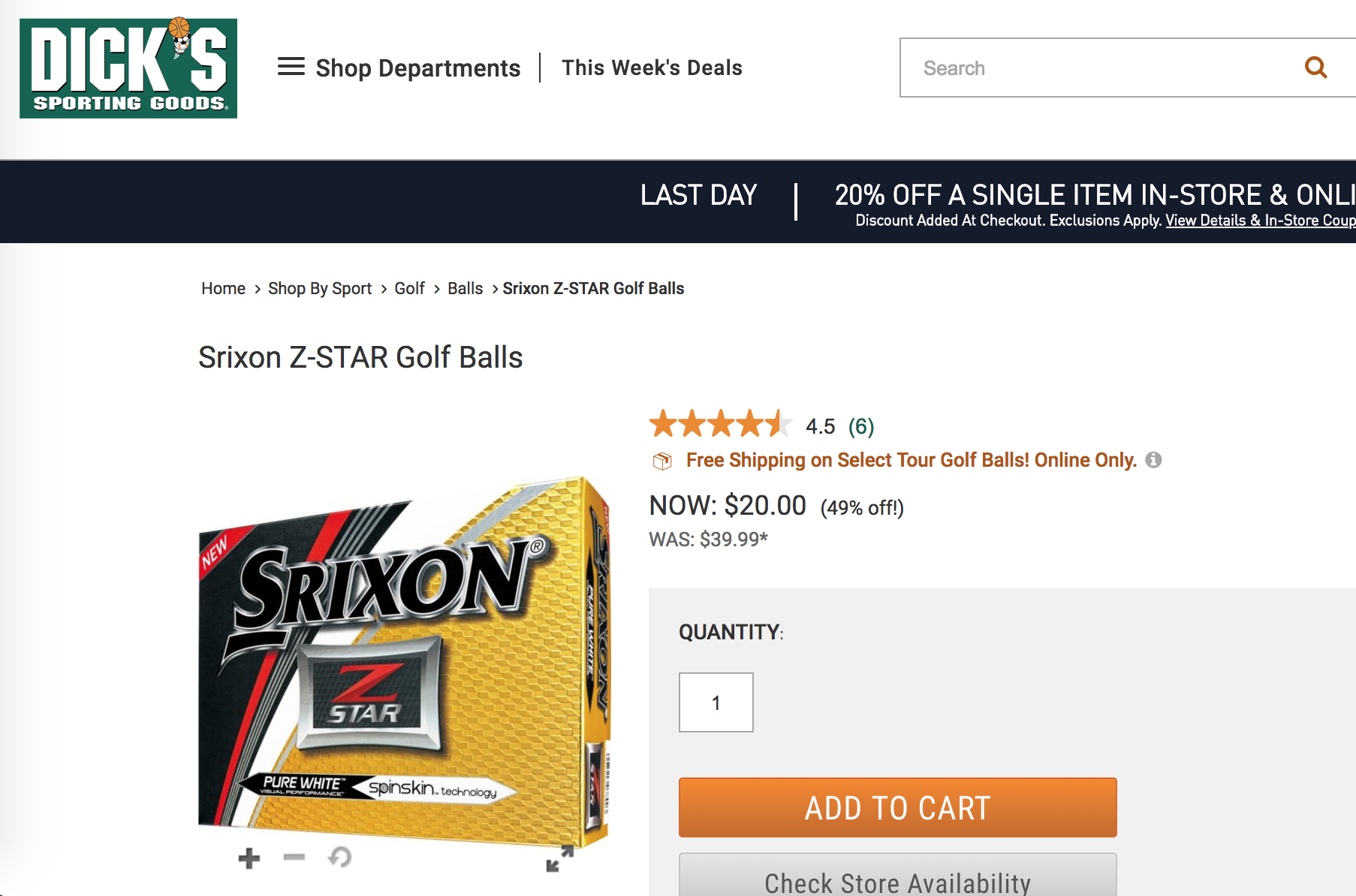Image resolution: width=1356 pixels, height=896 pixels.
Task: Navigate to Balls breadcrumb
Action: (465, 289)
